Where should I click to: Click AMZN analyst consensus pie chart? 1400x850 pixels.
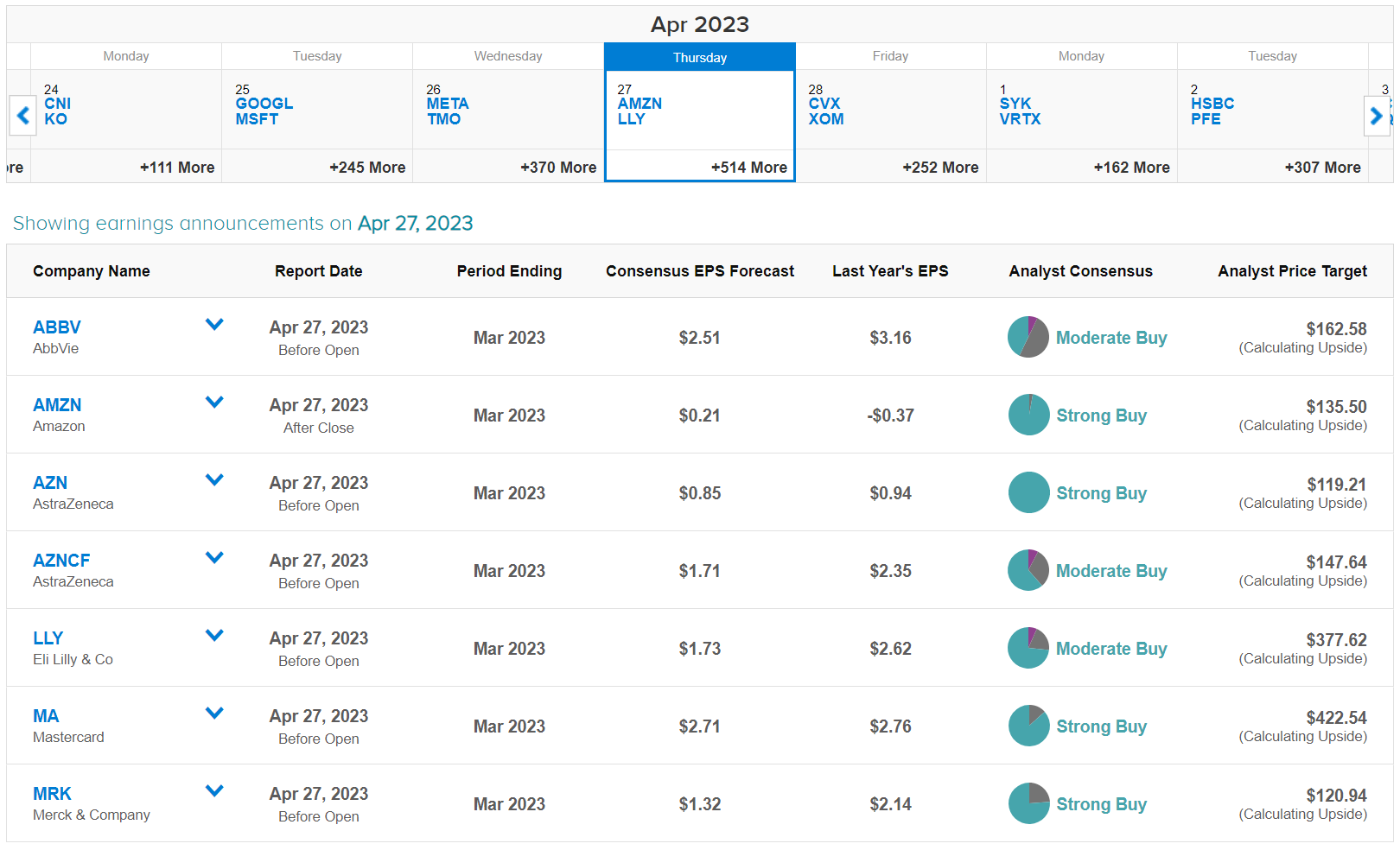(x=1028, y=415)
